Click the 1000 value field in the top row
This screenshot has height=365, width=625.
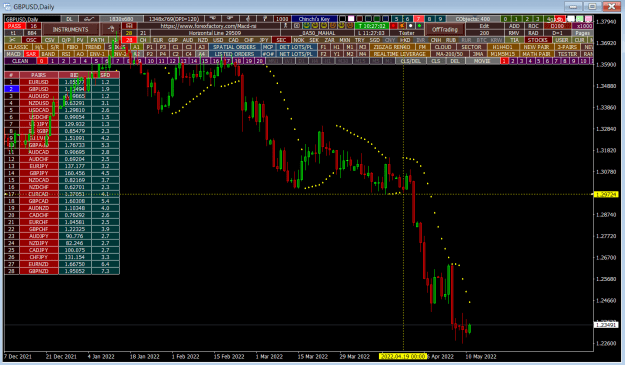[x=282, y=19]
